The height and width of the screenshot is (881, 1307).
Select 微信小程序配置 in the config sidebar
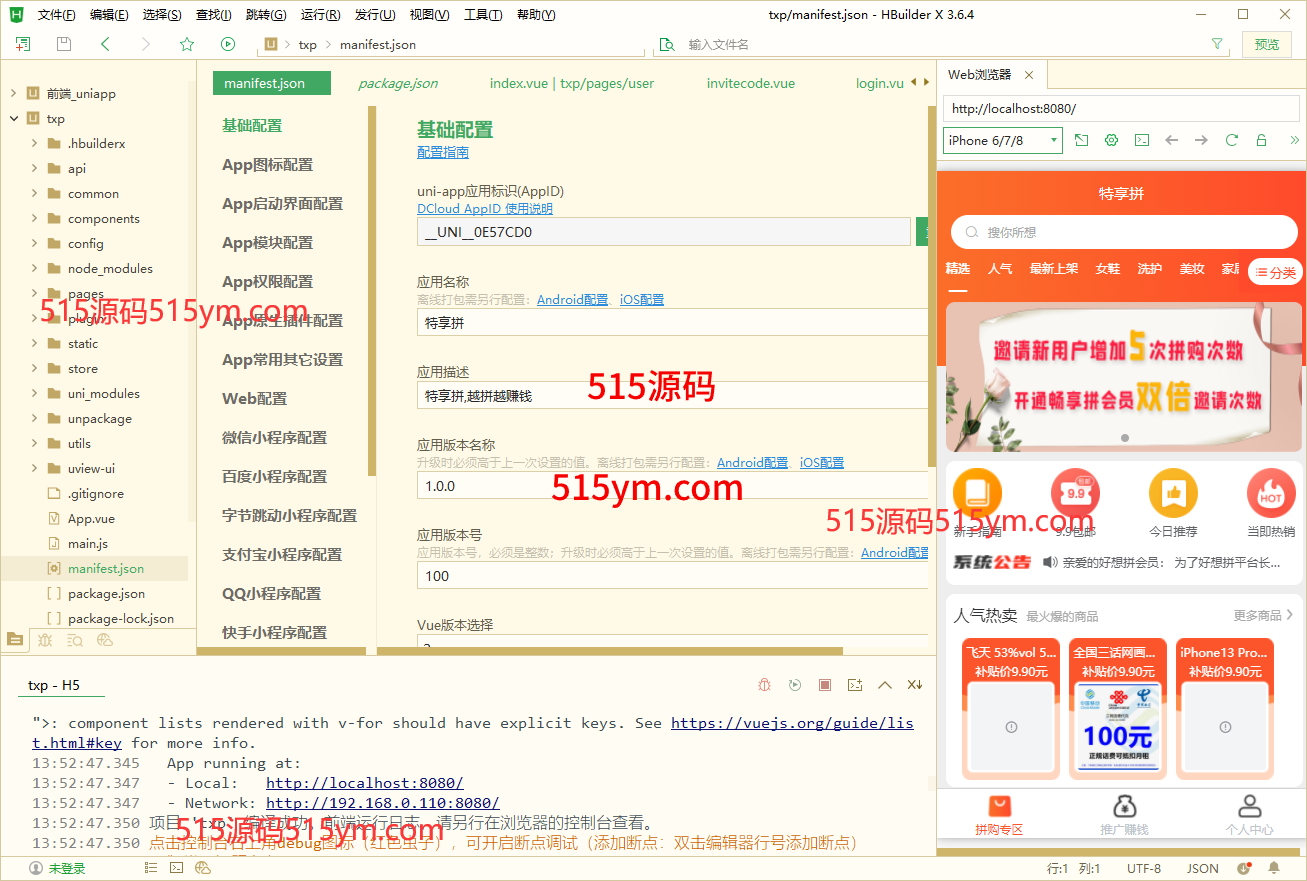(274, 437)
